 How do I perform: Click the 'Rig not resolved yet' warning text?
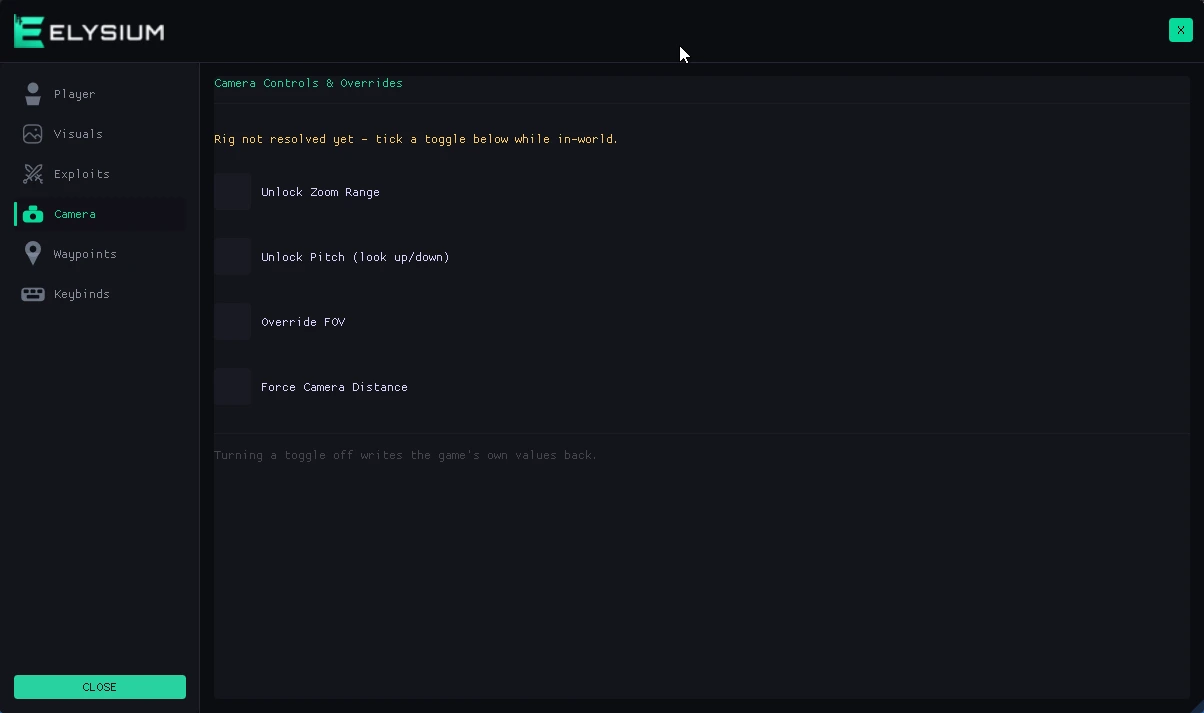(x=416, y=139)
